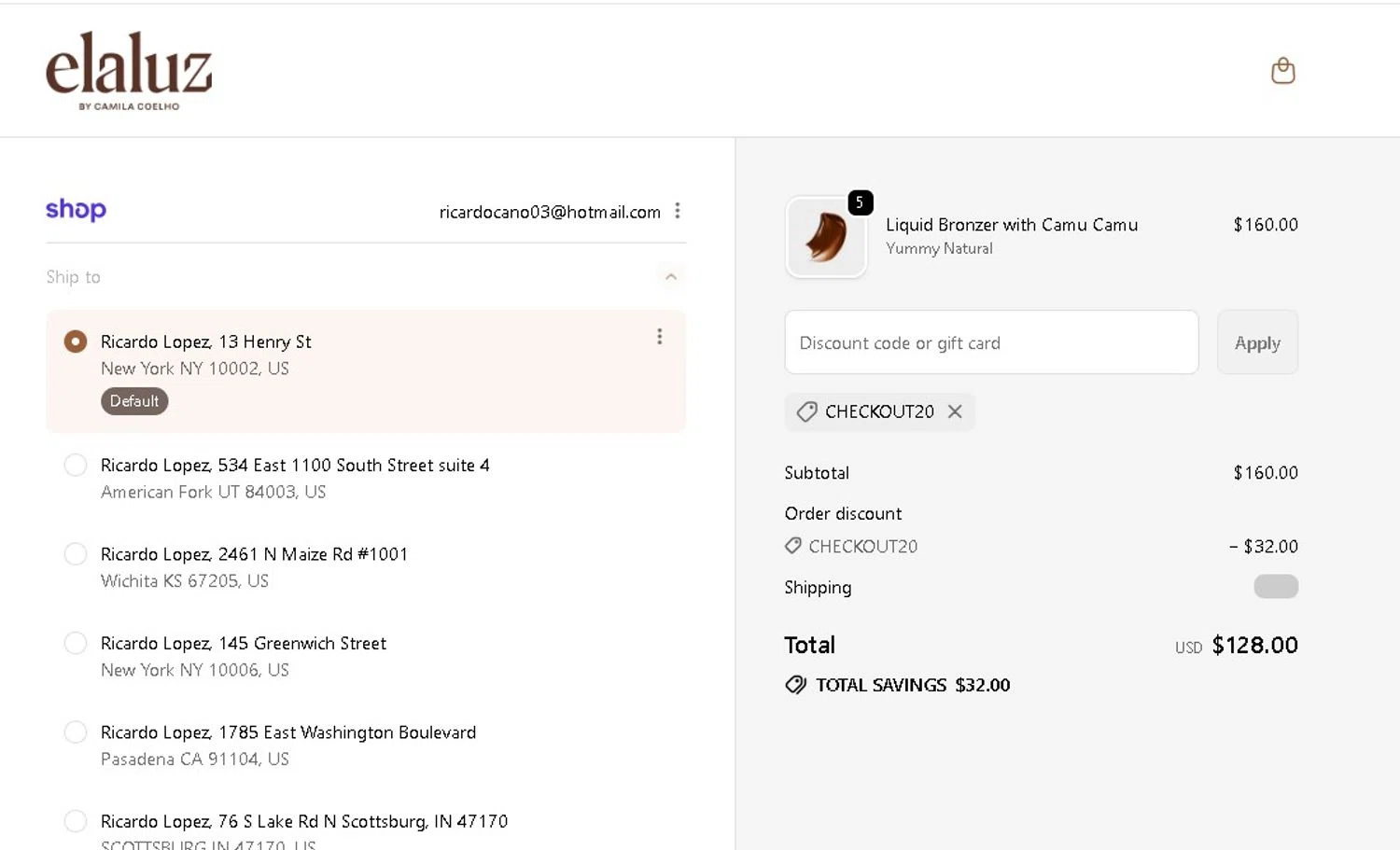Open account options menu next to email
1400x850 pixels.
pyautogui.click(x=678, y=211)
